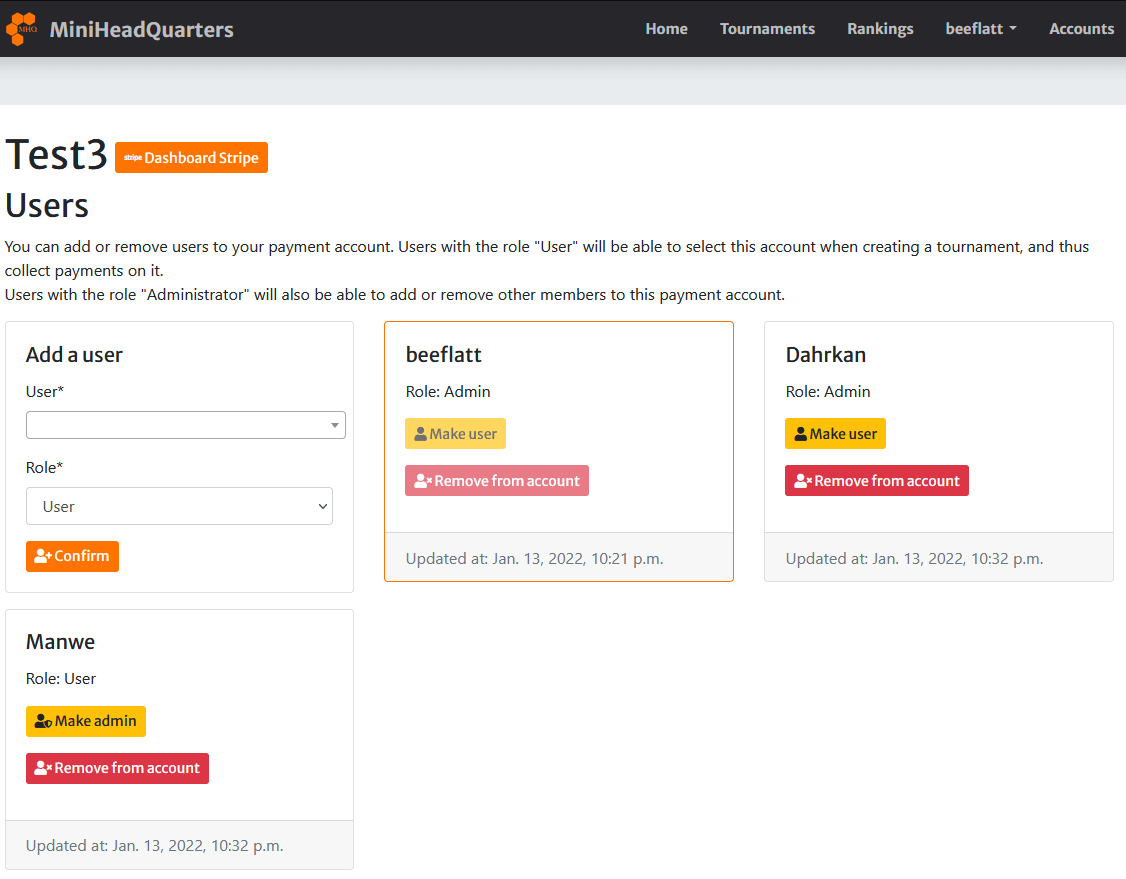Click person icon on Dahrkan's Make user
This screenshot has width=1126, height=879.
pyautogui.click(x=800, y=434)
